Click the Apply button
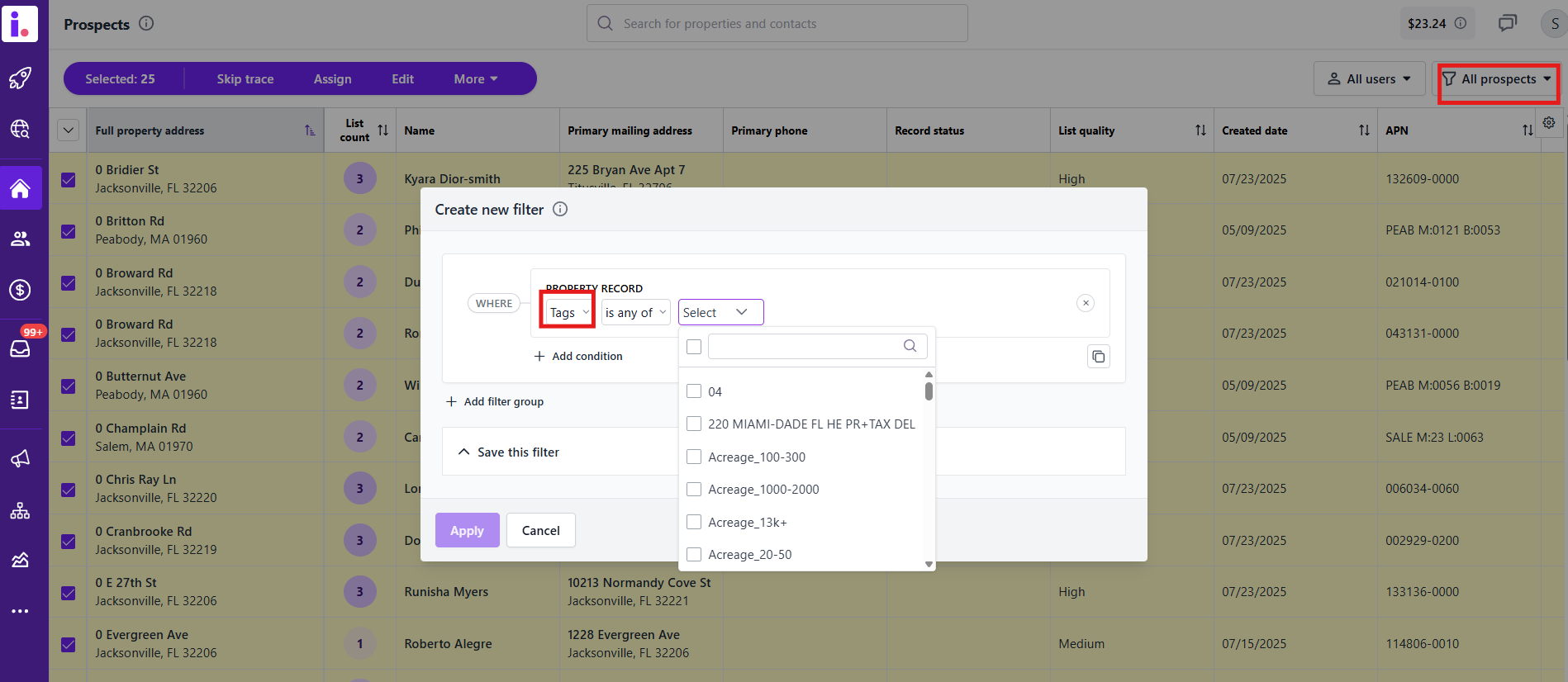 (x=467, y=530)
